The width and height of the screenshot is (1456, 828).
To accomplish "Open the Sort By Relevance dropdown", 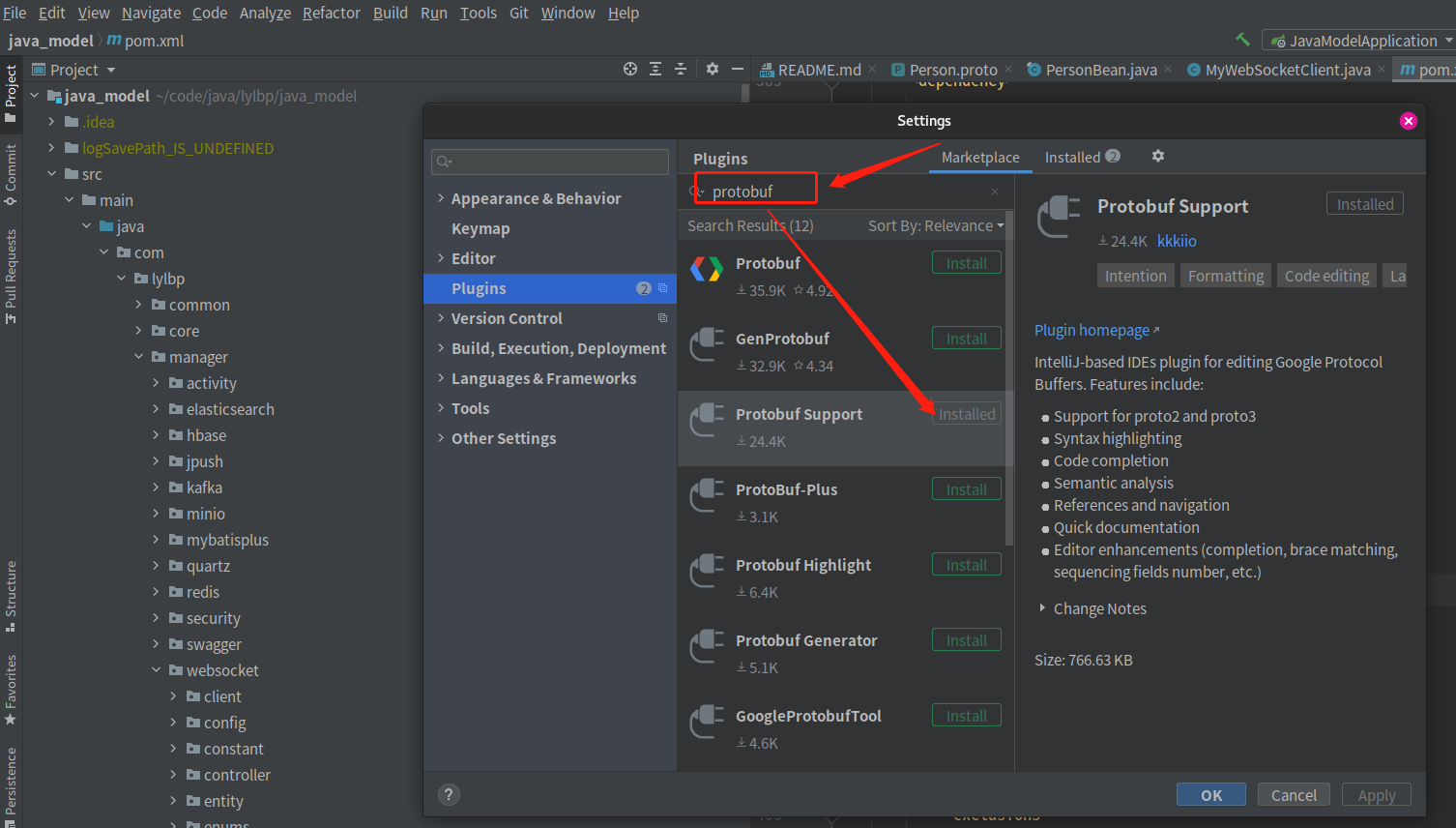I will [x=936, y=225].
